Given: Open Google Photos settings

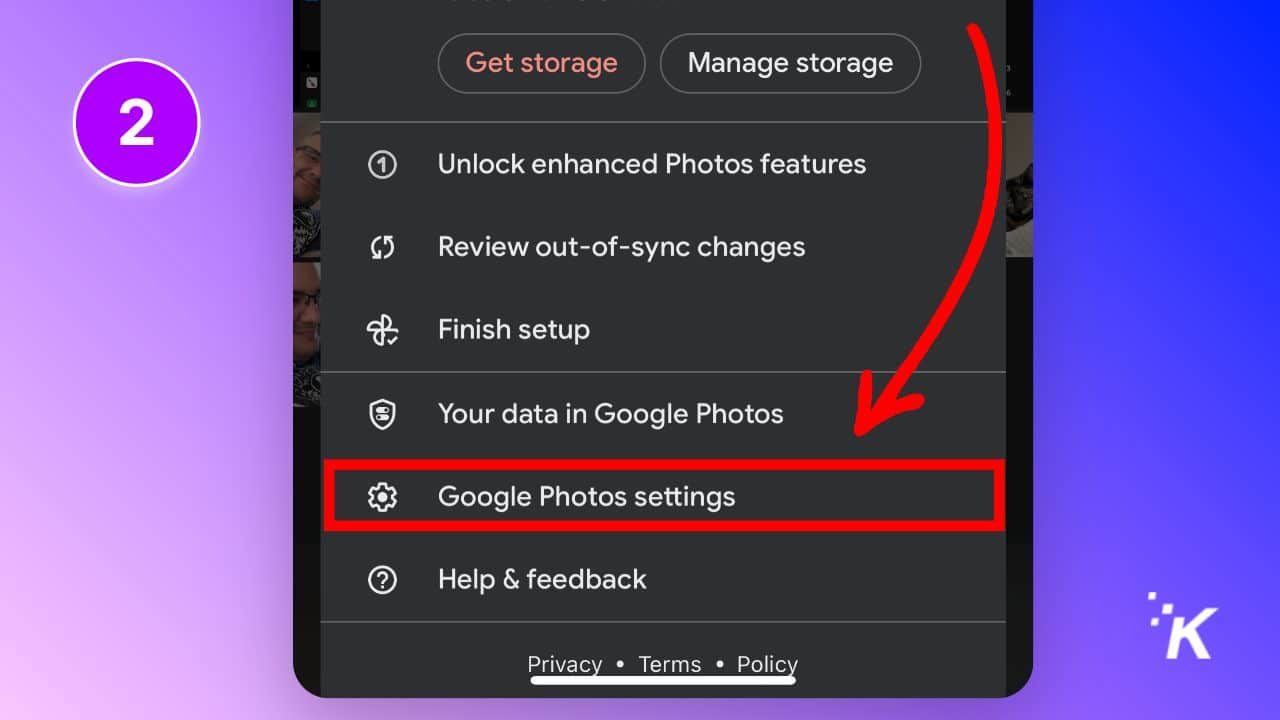Looking at the screenshot, I should [x=586, y=496].
